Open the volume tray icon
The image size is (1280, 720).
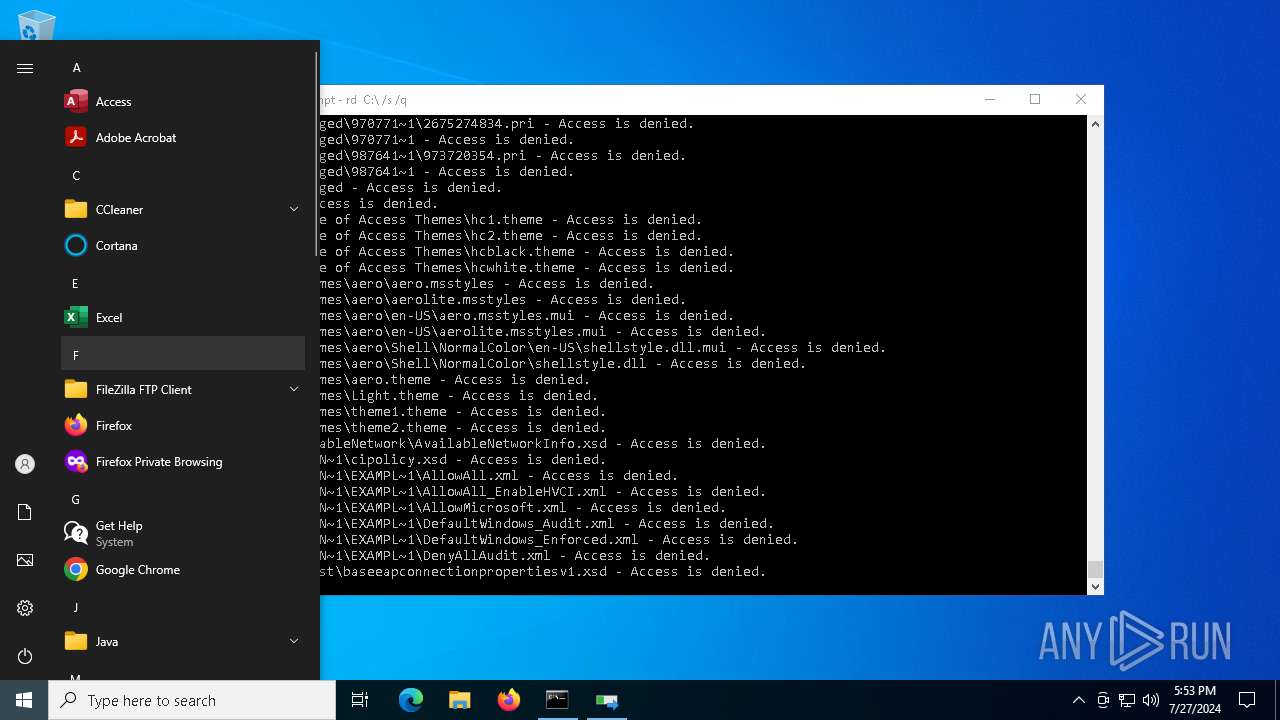pyautogui.click(x=1151, y=700)
